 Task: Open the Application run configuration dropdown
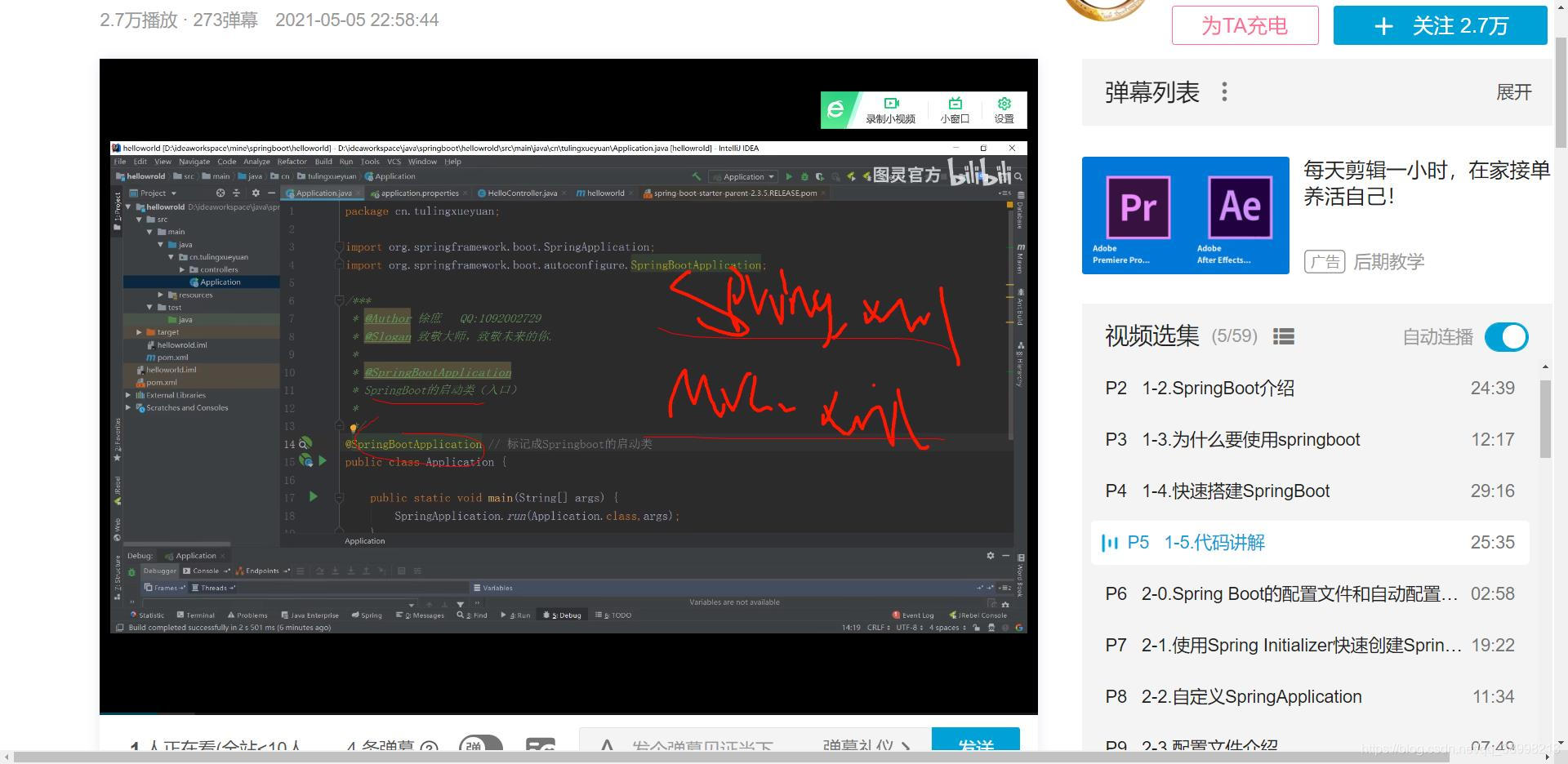743,176
